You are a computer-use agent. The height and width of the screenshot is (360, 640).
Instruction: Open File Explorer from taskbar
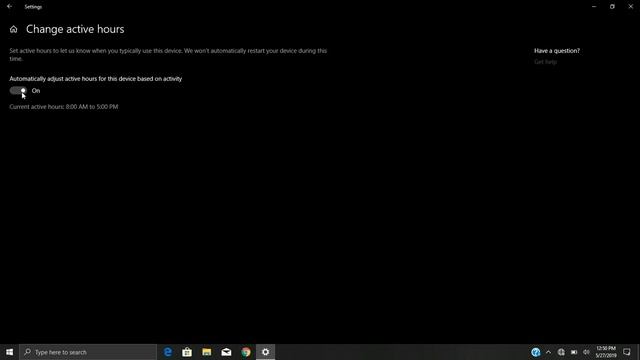207,352
